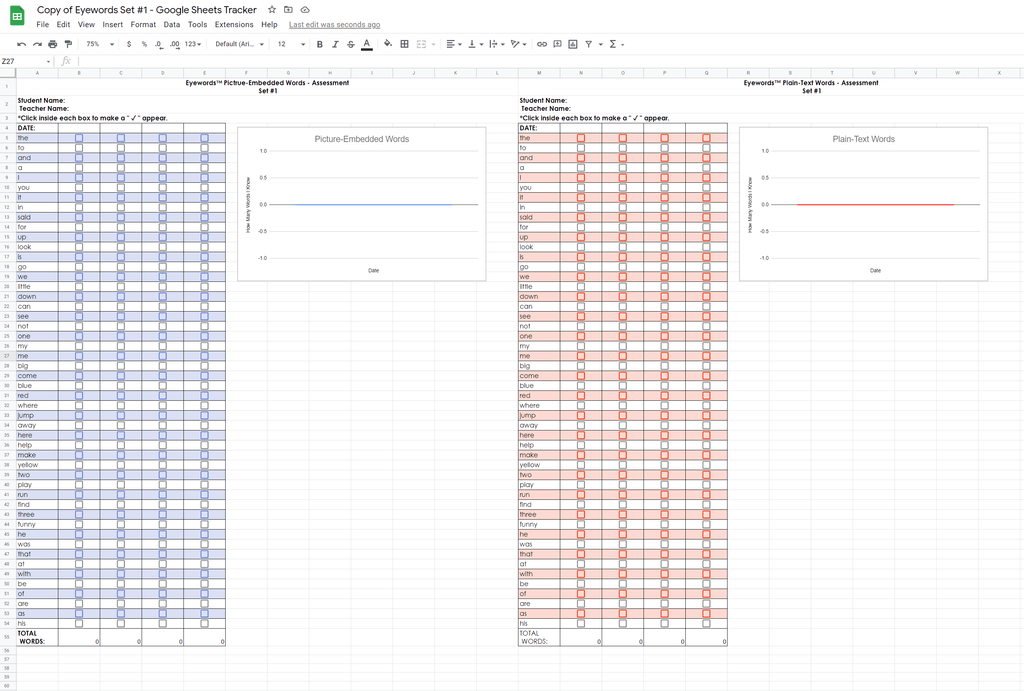Open the Help menu
This screenshot has width=1024, height=691.
pos(269,25)
